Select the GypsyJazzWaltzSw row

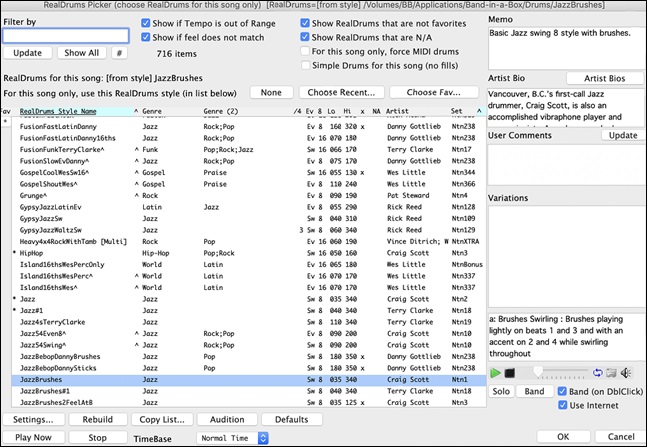[249, 230]
